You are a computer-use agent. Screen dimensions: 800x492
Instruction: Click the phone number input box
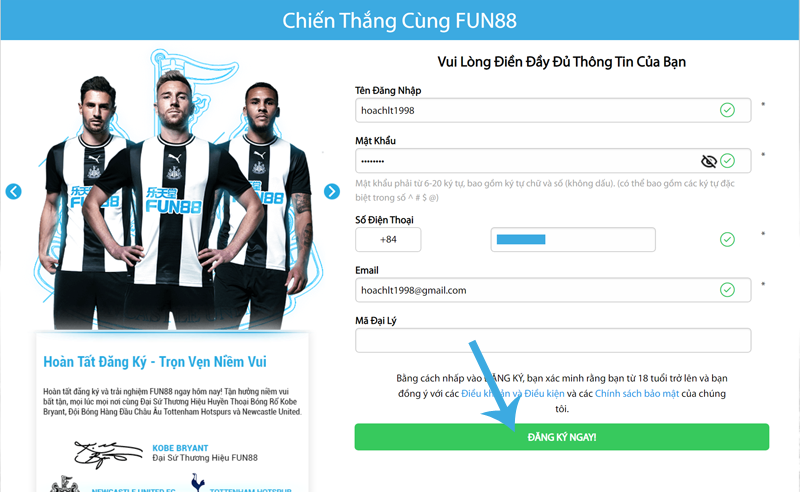point(573,239)
